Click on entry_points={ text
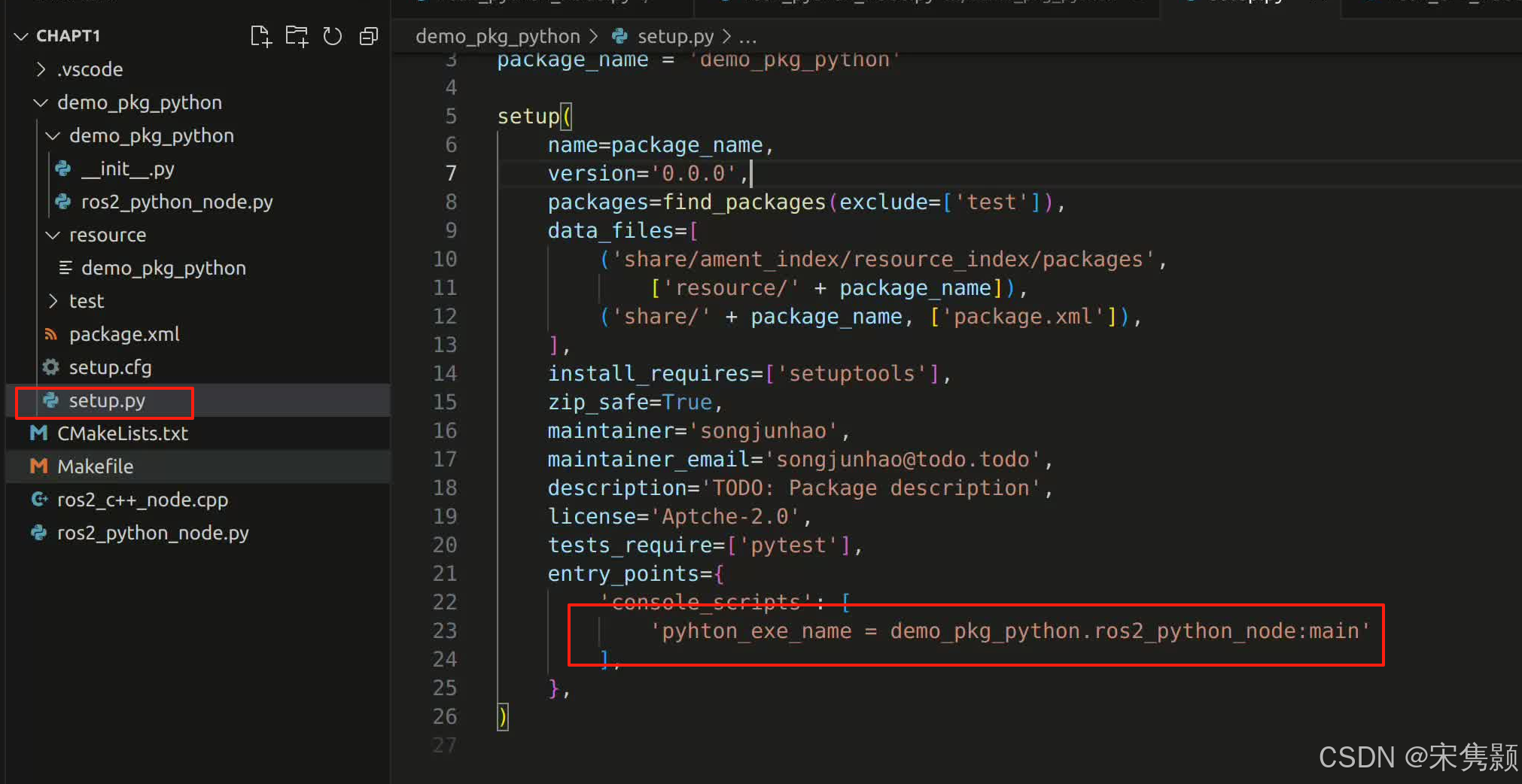This screenshot has width=1522, height=784. pyautogui.click(x=636, y=573)
